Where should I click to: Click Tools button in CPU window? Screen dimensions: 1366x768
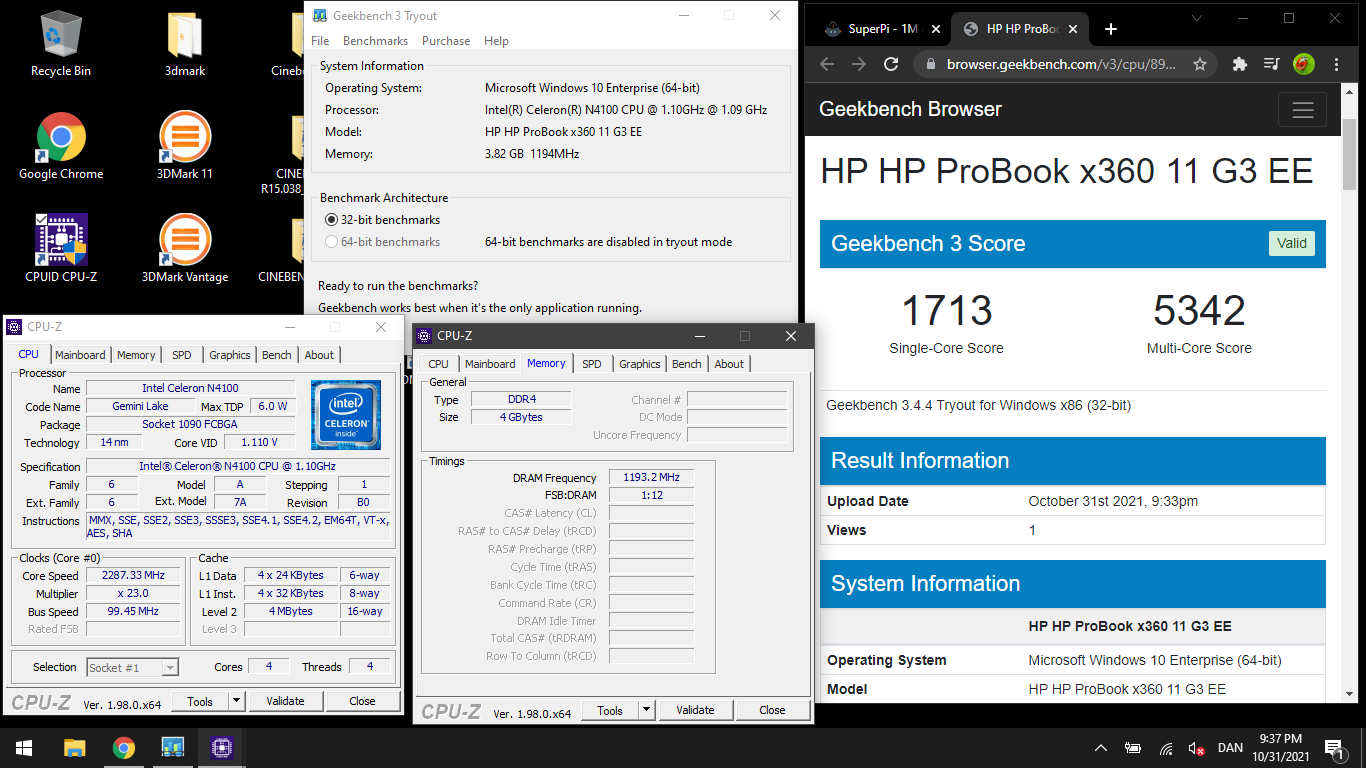pyautogui.click(x=200, y=701)
